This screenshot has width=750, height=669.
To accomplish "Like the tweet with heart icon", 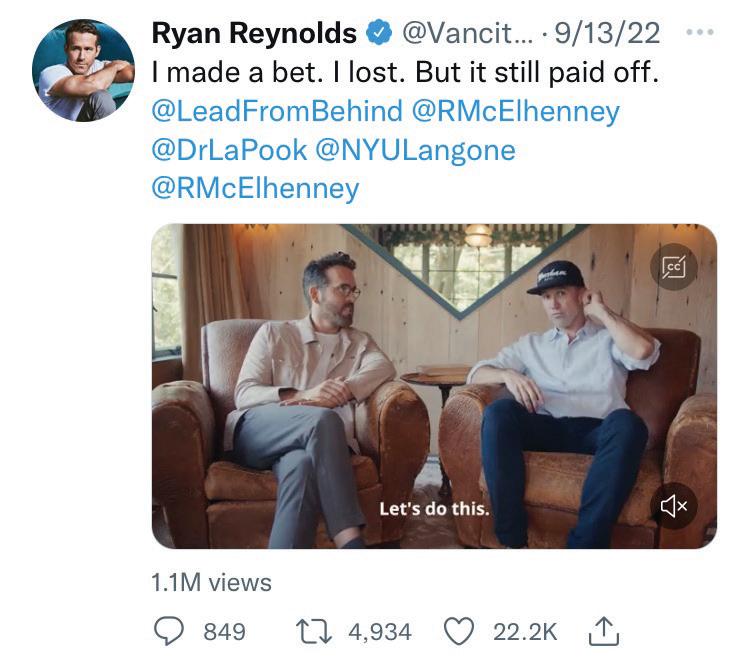I will (459, 631).
